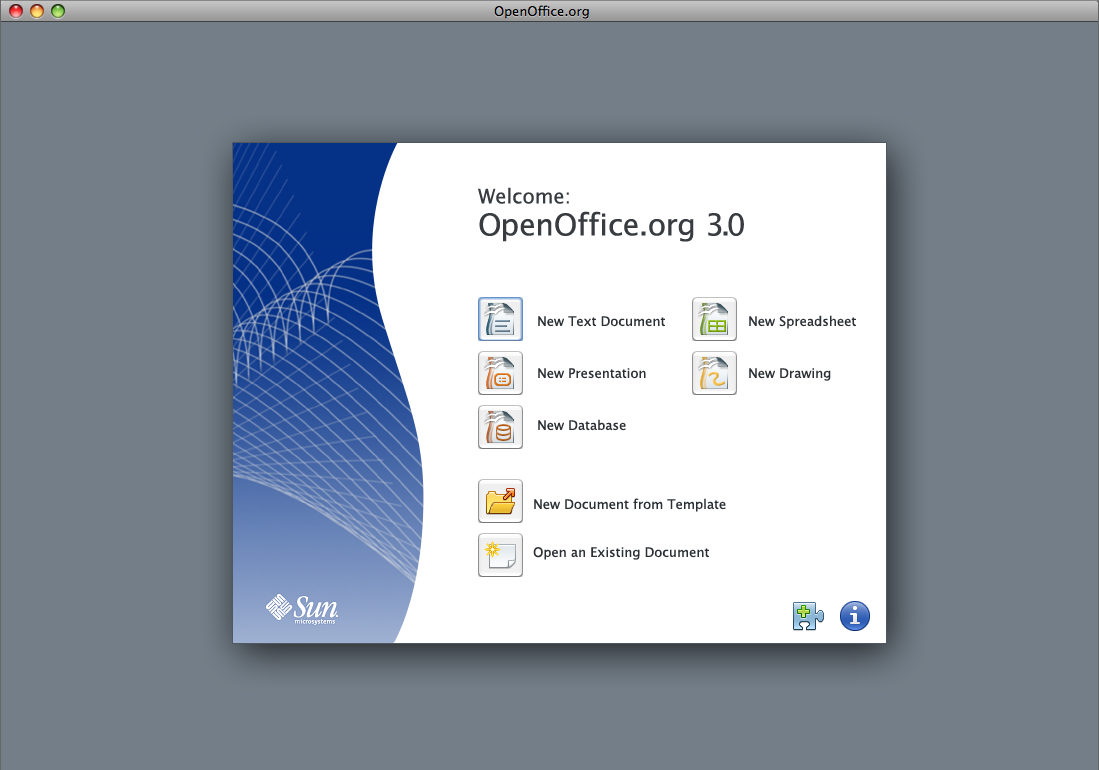Click the New Text Document icon

coord(500,320)
